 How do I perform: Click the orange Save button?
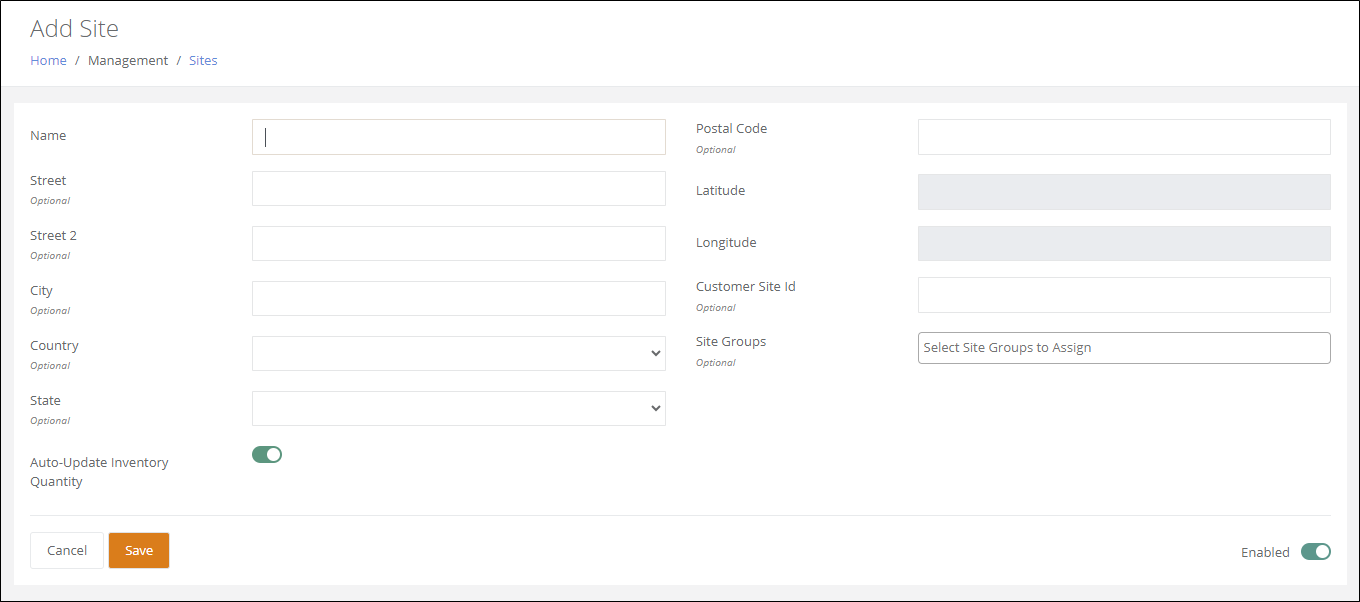[139, 550]
